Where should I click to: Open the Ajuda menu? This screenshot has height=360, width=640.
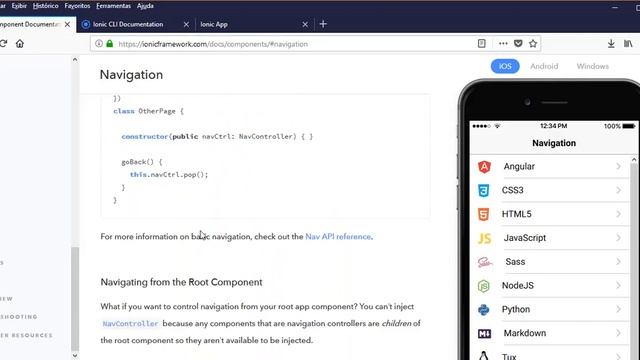pyautogui.click(x=145, y=6)
